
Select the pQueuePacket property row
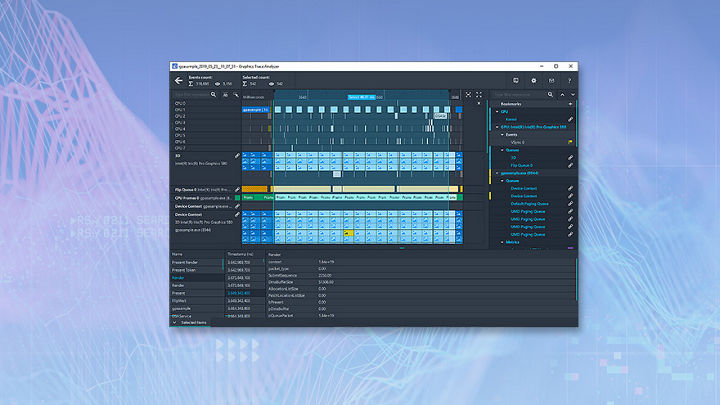(x=420, y=315)
